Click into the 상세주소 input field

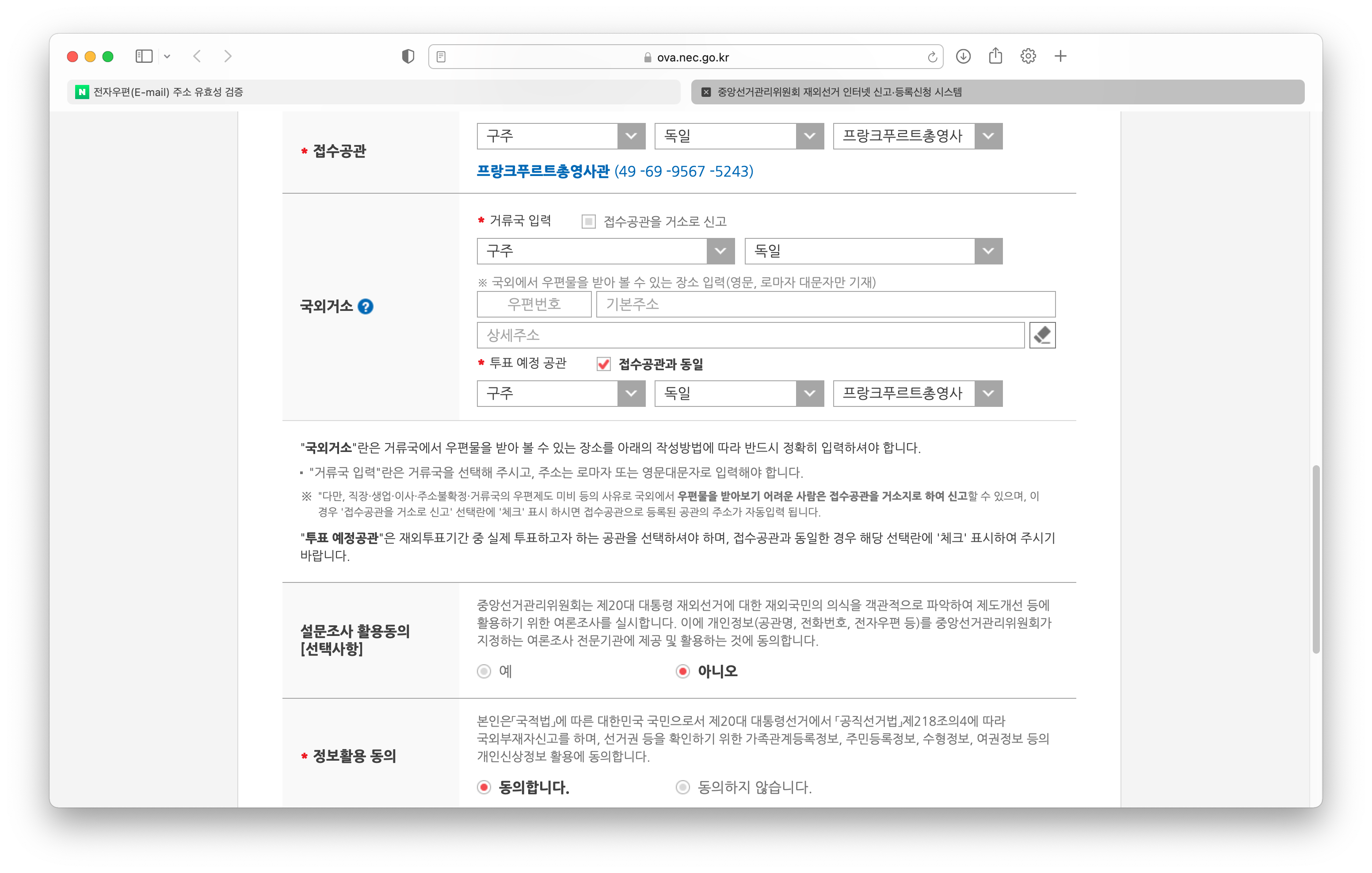click(x=750, y=335)
